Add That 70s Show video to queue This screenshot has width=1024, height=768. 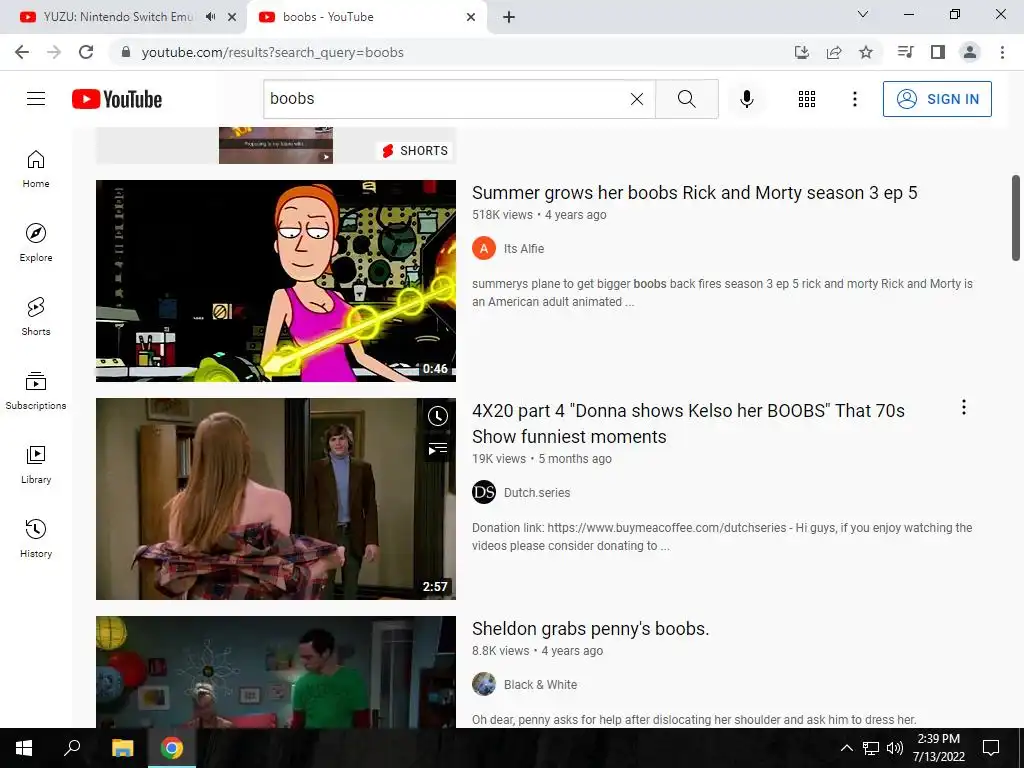pyautogui.click(x=438, y=449)
